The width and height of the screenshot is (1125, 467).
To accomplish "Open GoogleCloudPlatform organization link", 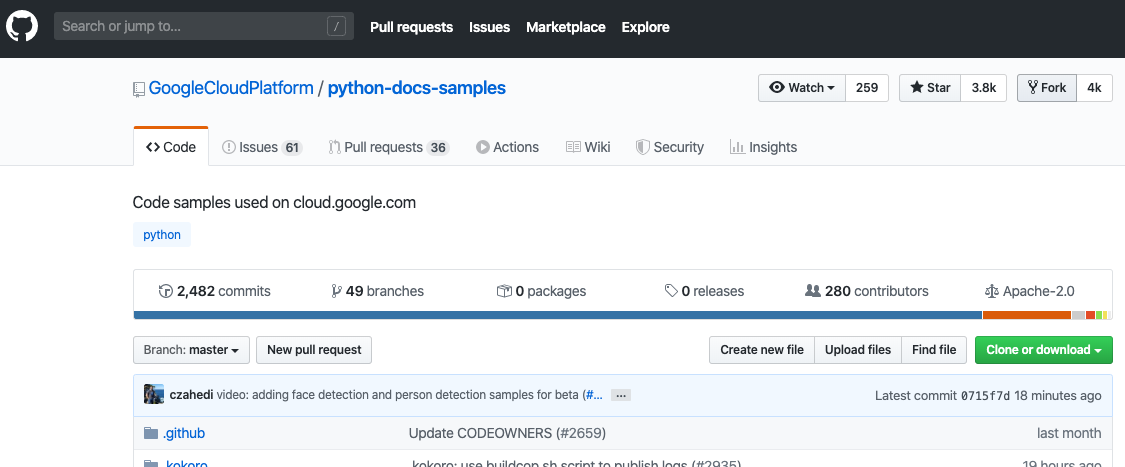I will (231, 88).
